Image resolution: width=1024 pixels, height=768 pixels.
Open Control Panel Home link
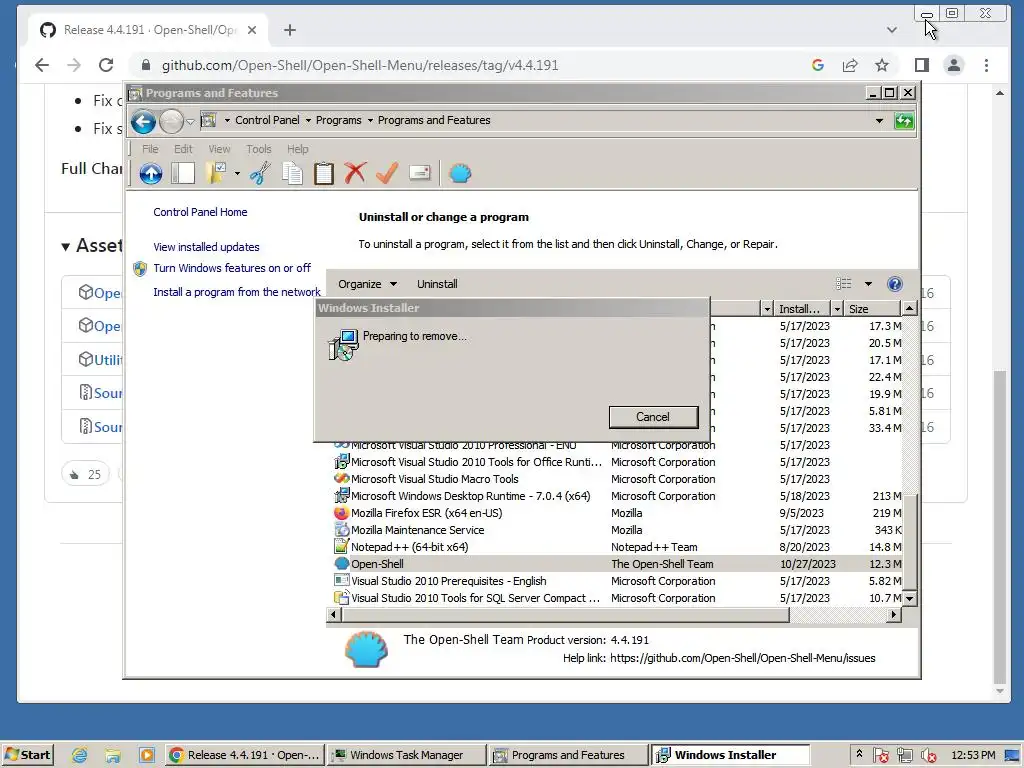(x=200, y=212)
